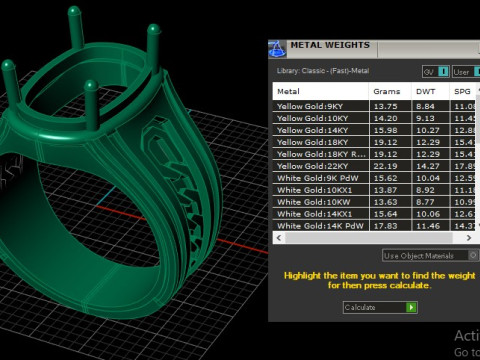This screenshot has width=480, height=360.
Task: Select the White Gold:14KX1 row
Action: pos(374,214)
